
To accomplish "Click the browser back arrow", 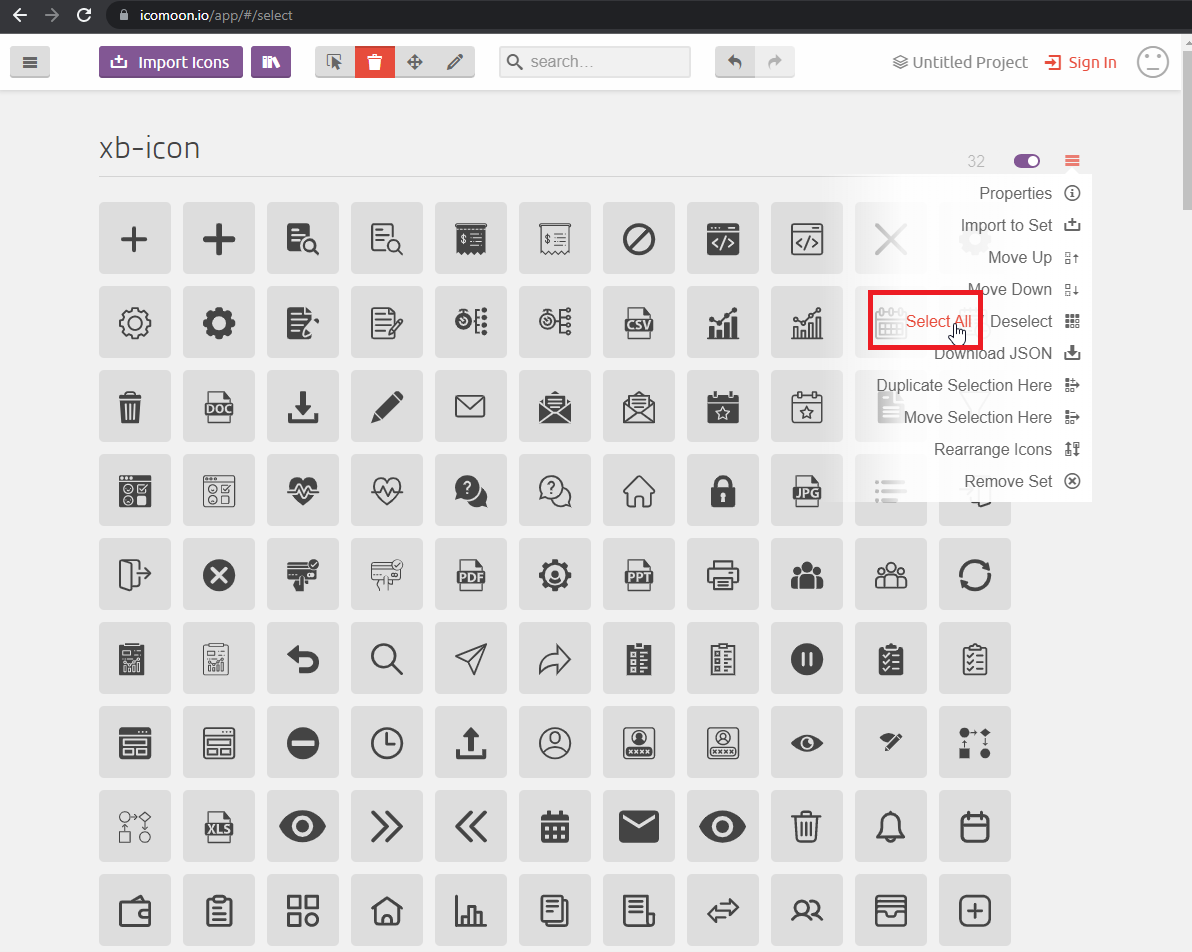I will (20, 15).
